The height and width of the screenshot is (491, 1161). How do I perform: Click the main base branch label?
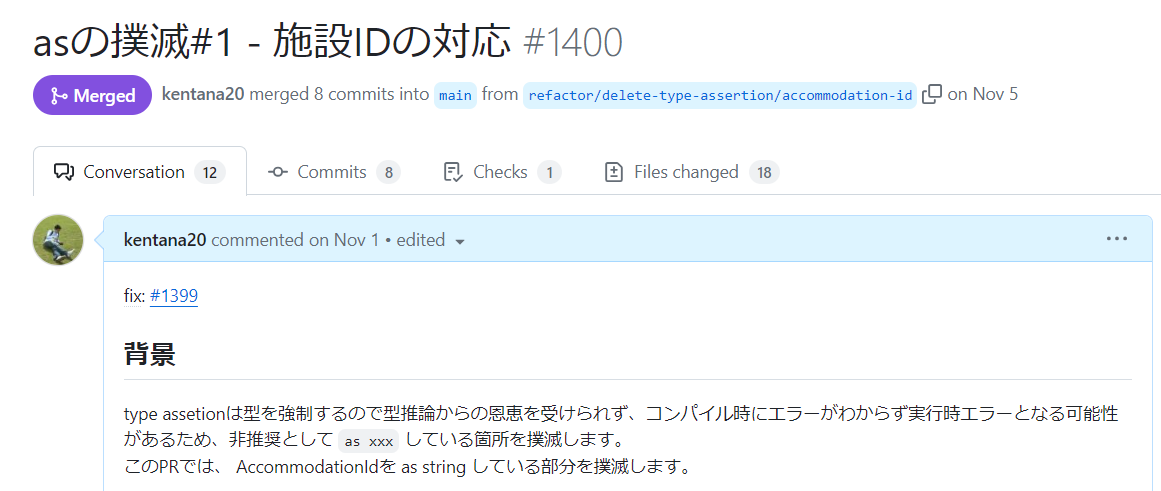[455, 96]
